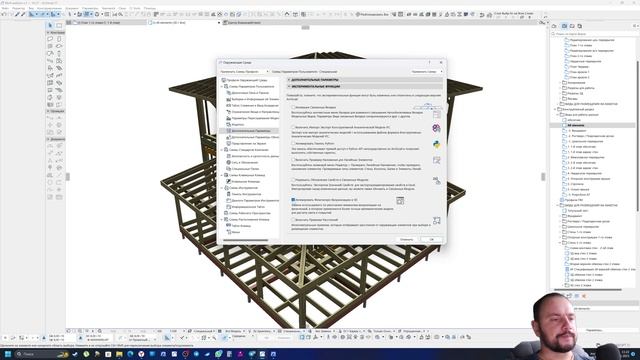Open the Apply Profile Schemes dropdown in the dialog

244,71
